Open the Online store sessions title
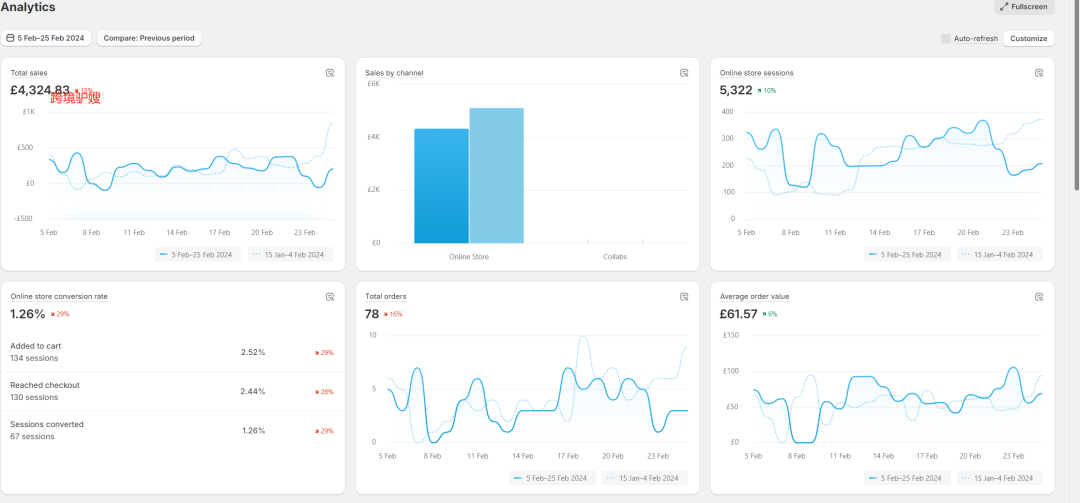The width and height of the screenshot is (1080, 503). click(756, 72)
